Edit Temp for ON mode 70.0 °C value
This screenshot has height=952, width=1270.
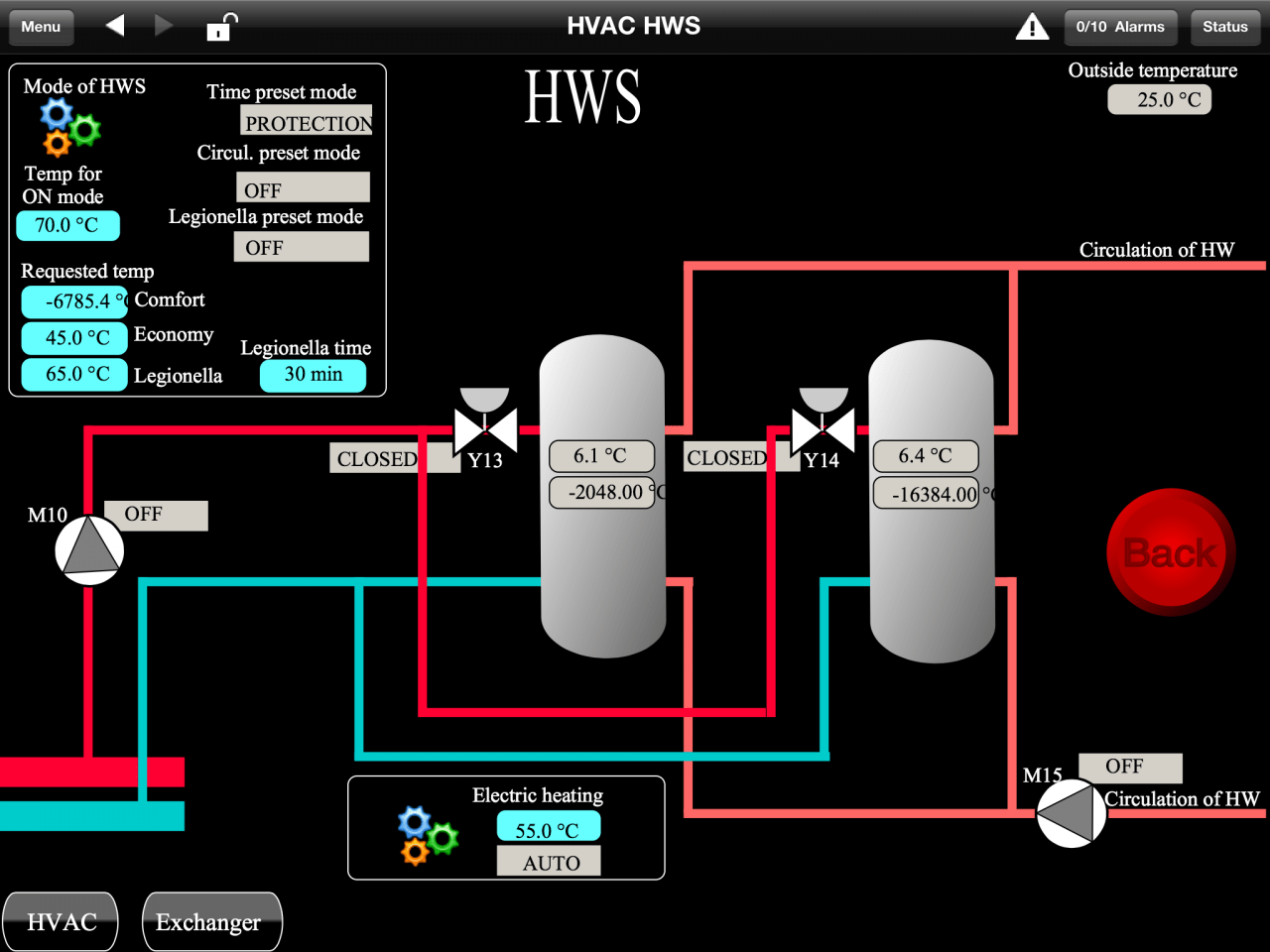(67, 226)
